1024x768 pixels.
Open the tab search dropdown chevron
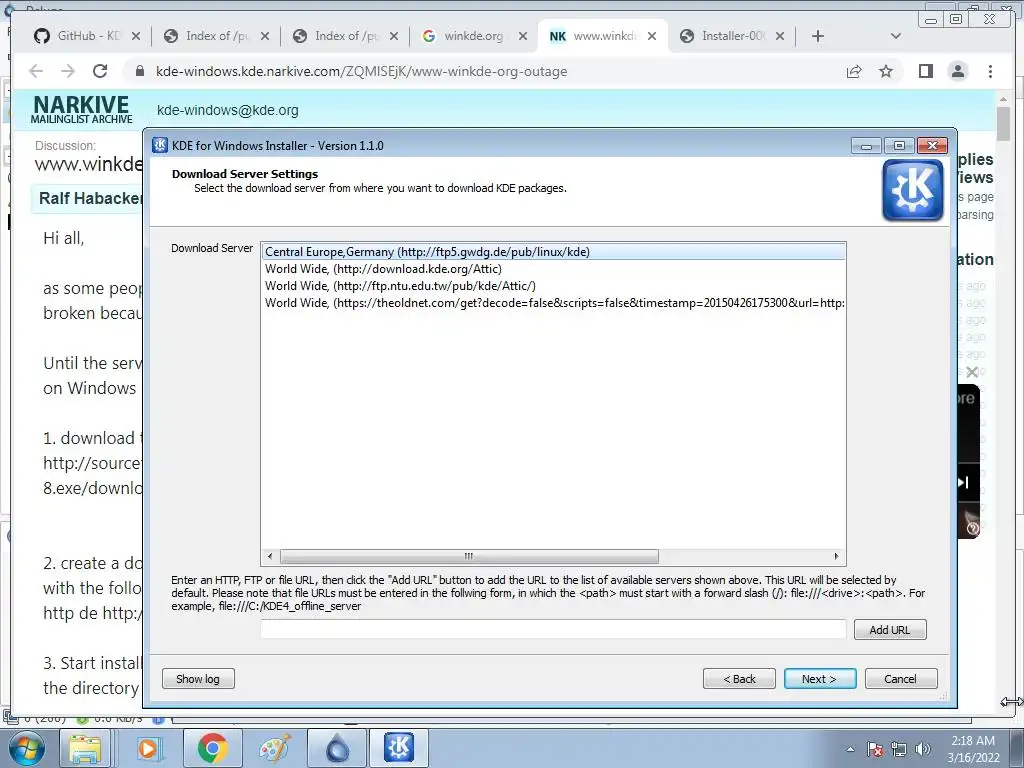pyautogui.click(x=896, y=36)
